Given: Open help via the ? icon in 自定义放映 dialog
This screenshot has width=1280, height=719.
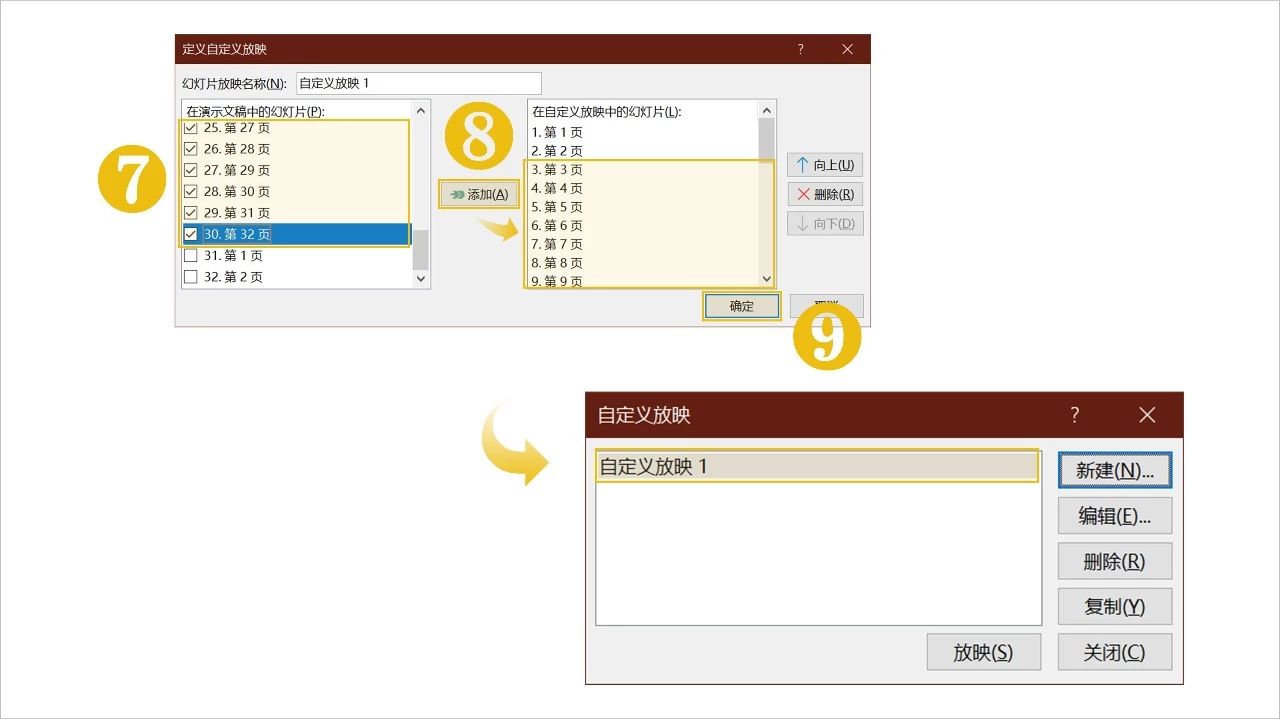Looking at the screenshot, I should 1074,414.
